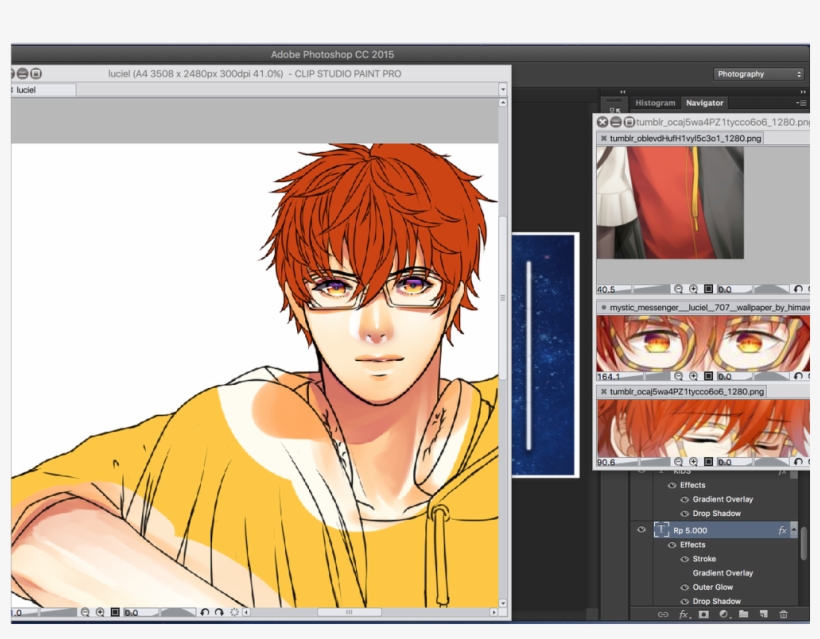Toggle the Stroke effect visibility
Screen dimensions: 820x639
click(x=685, y=560)
